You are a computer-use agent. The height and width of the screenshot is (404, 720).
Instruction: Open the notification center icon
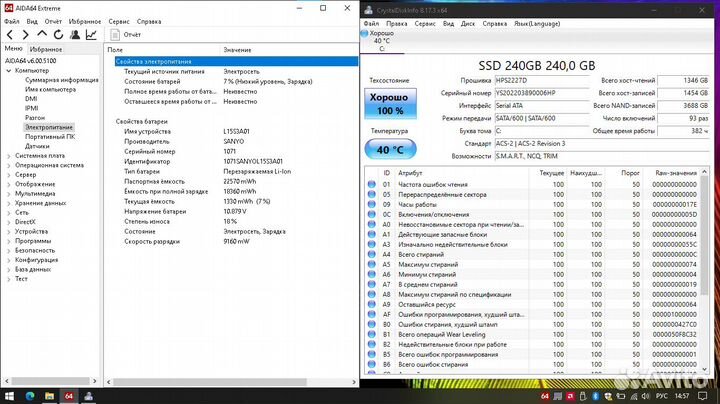702,396
